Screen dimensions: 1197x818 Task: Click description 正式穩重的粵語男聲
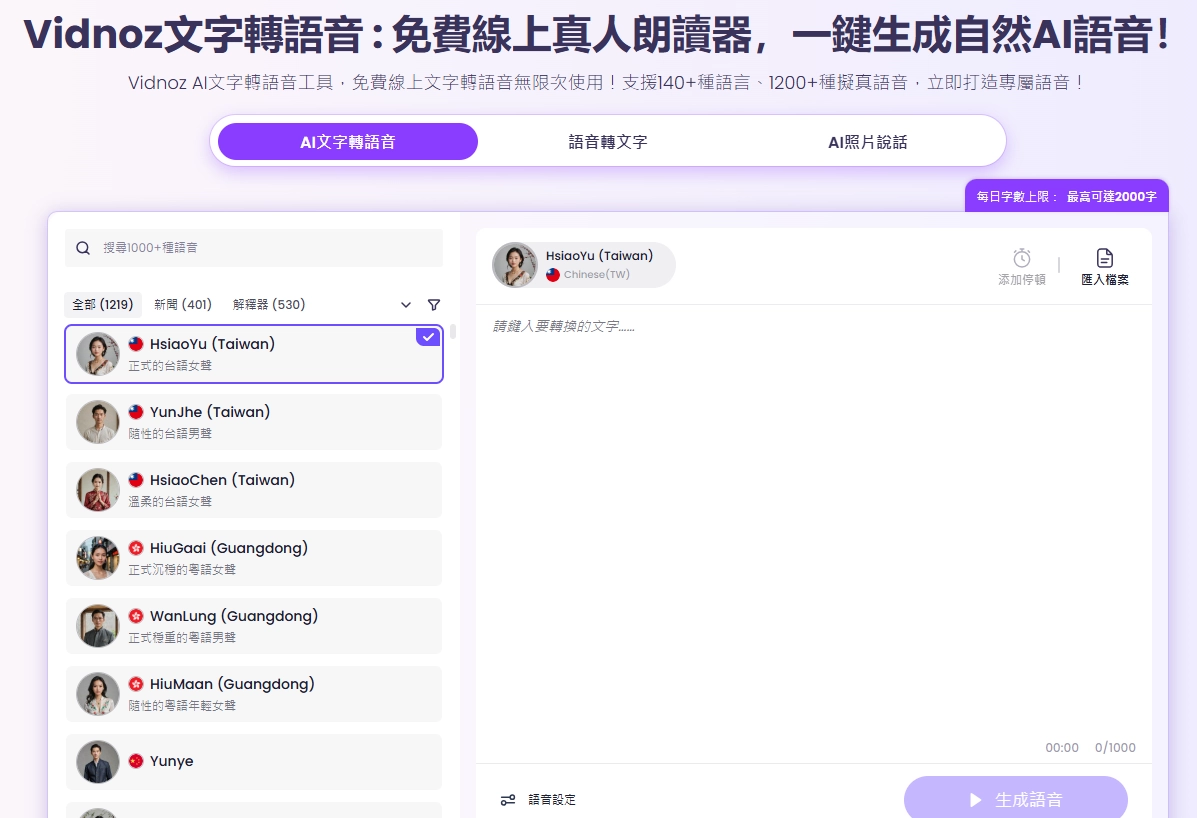(182, 637)
